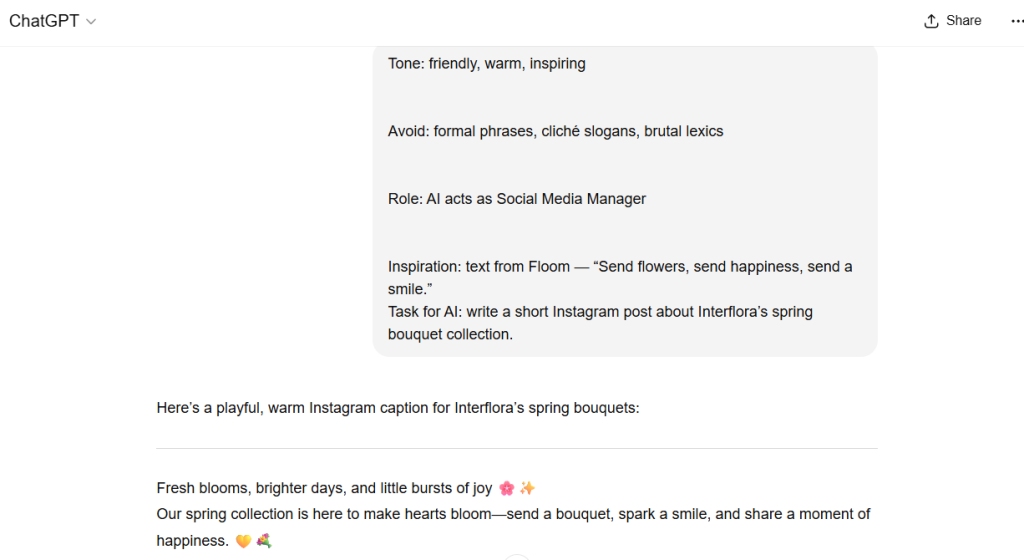Click the scroll-to-bottom circle button

click(516, 556)
